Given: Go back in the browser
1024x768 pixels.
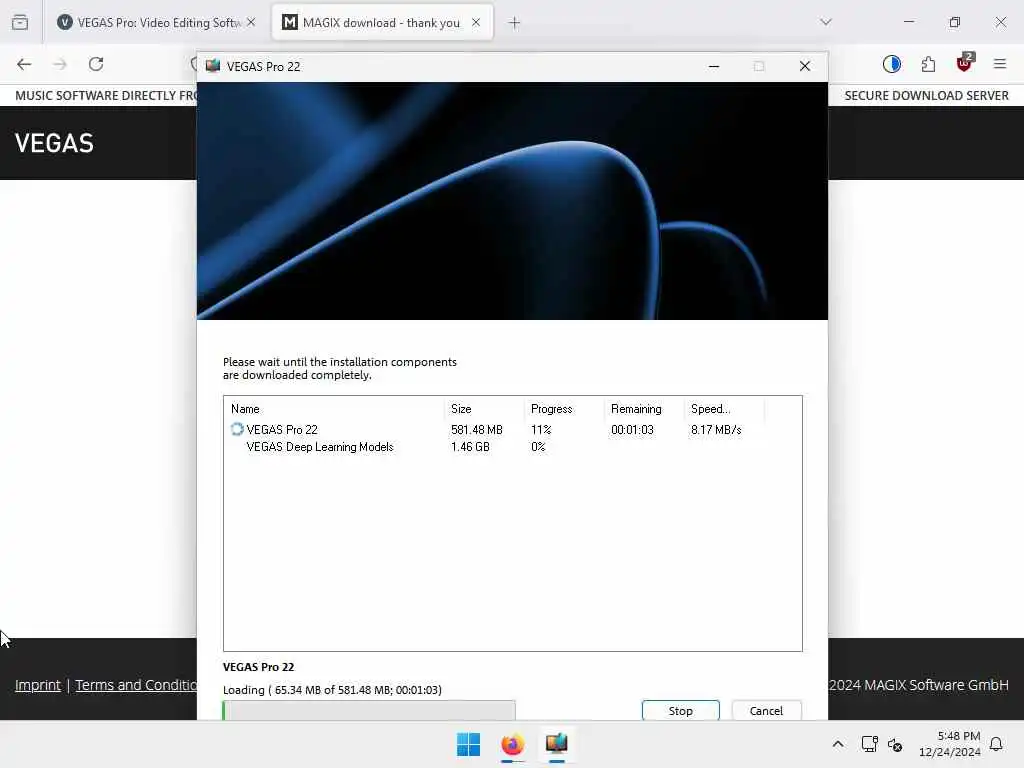Looking at the screenshot, I should pyautogui.click(x=24, y=64).
